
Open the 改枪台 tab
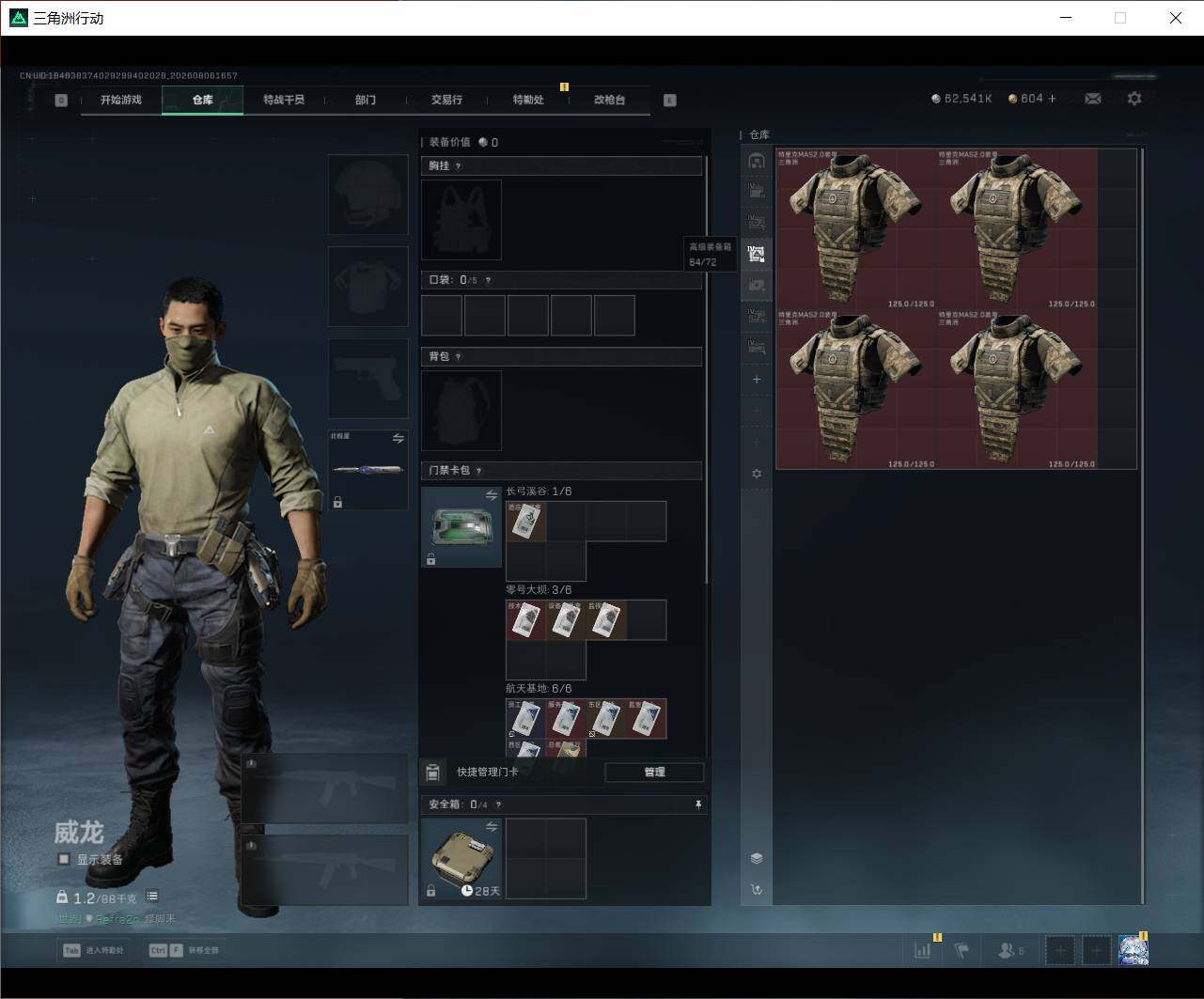(609, 100)
